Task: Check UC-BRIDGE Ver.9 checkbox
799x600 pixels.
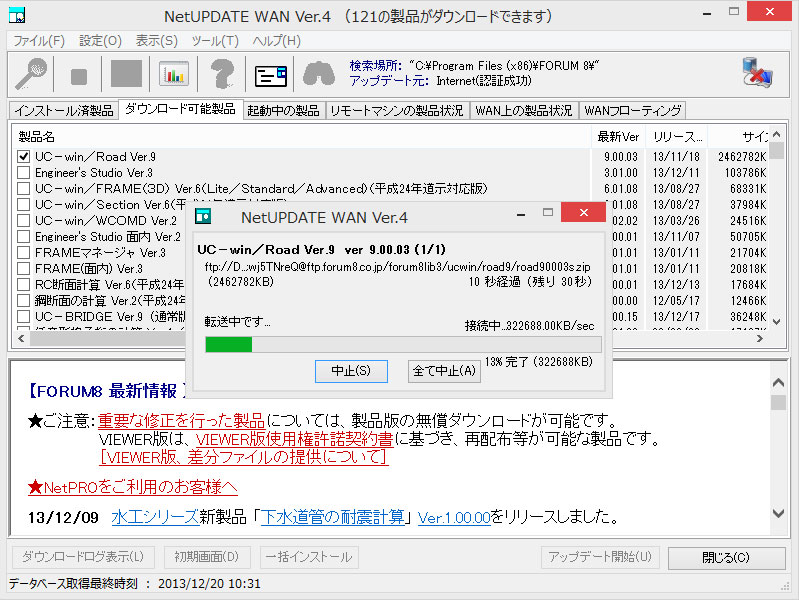Action: (23, 316)
